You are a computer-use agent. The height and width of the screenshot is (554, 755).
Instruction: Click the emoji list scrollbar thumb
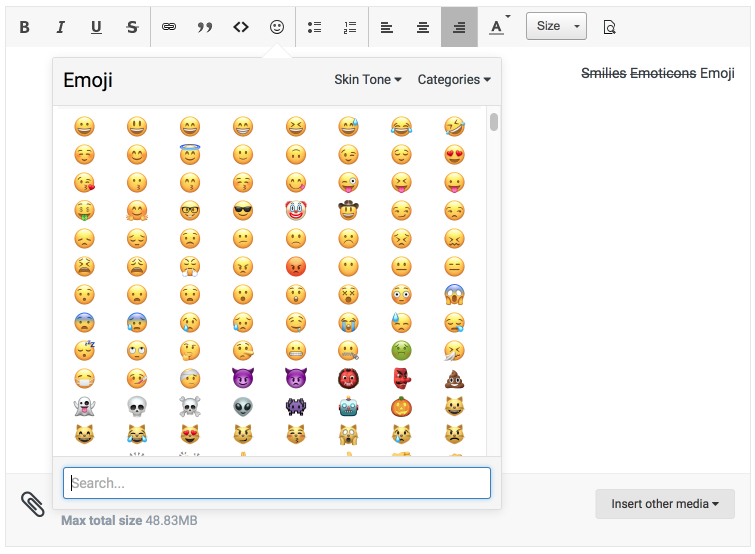coord(494,122)
